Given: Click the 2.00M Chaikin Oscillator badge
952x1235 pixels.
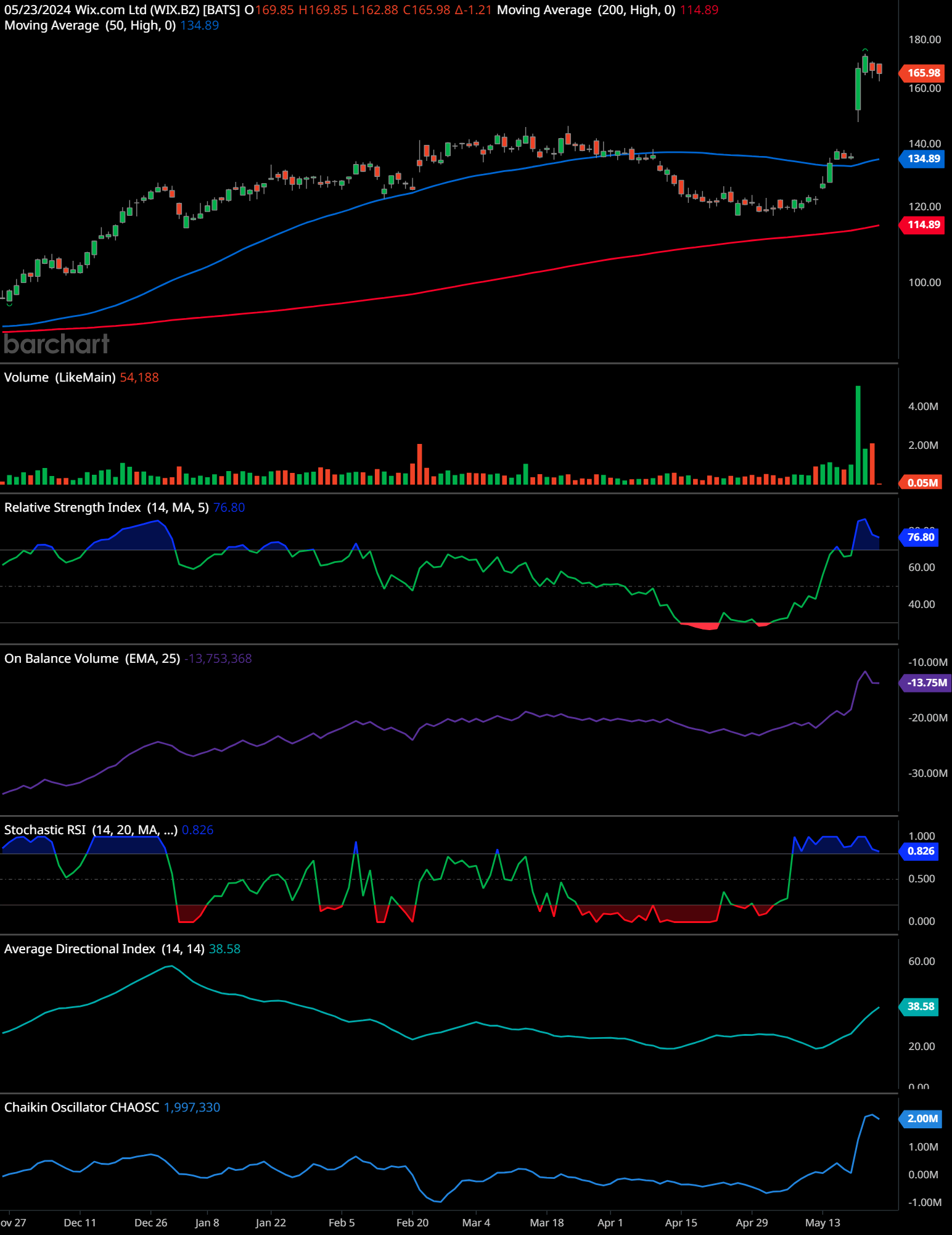Looking at the screenshot, I should 922,1118.
